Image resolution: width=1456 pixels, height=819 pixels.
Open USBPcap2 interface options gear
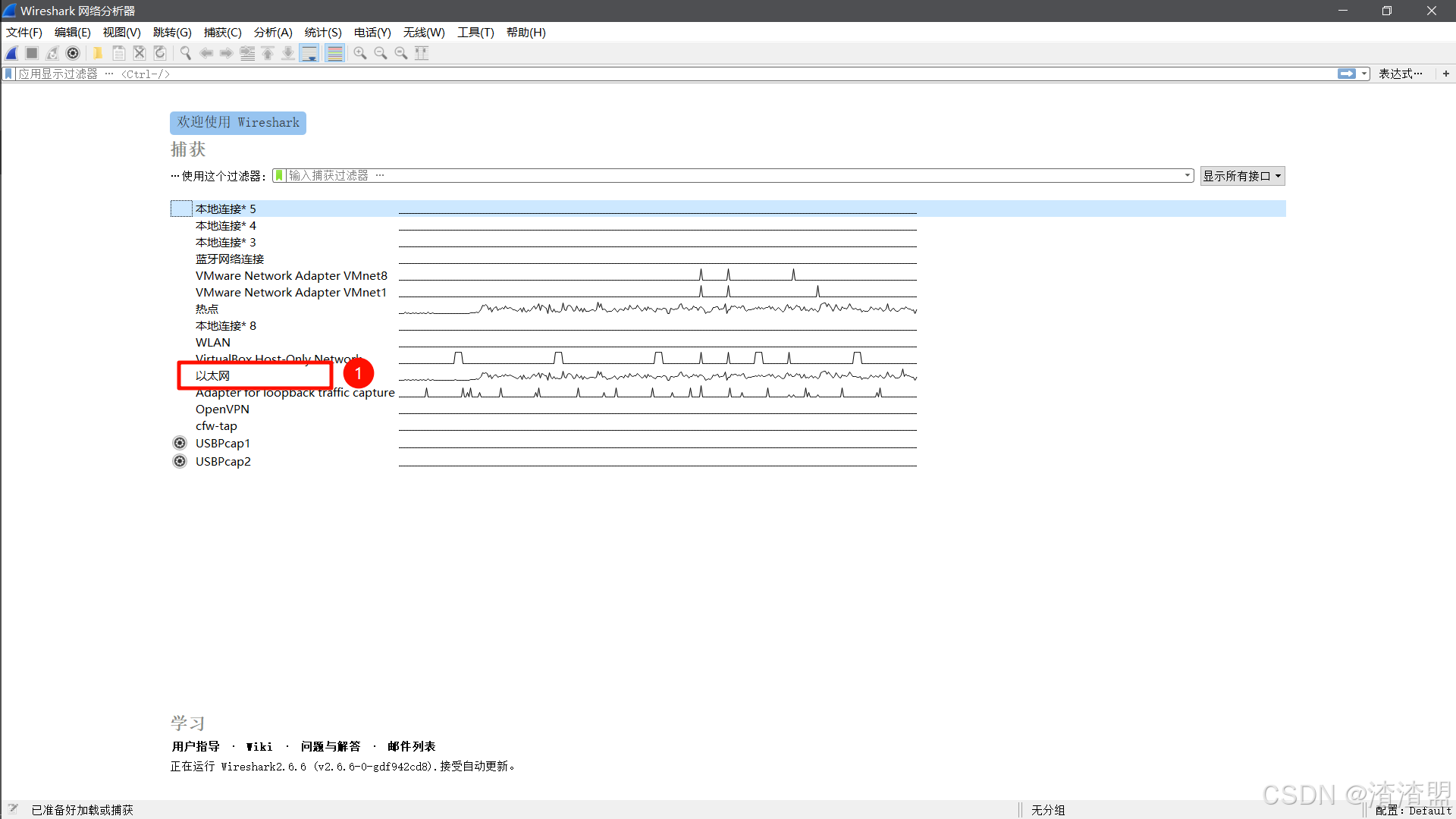tap(180, 461)
